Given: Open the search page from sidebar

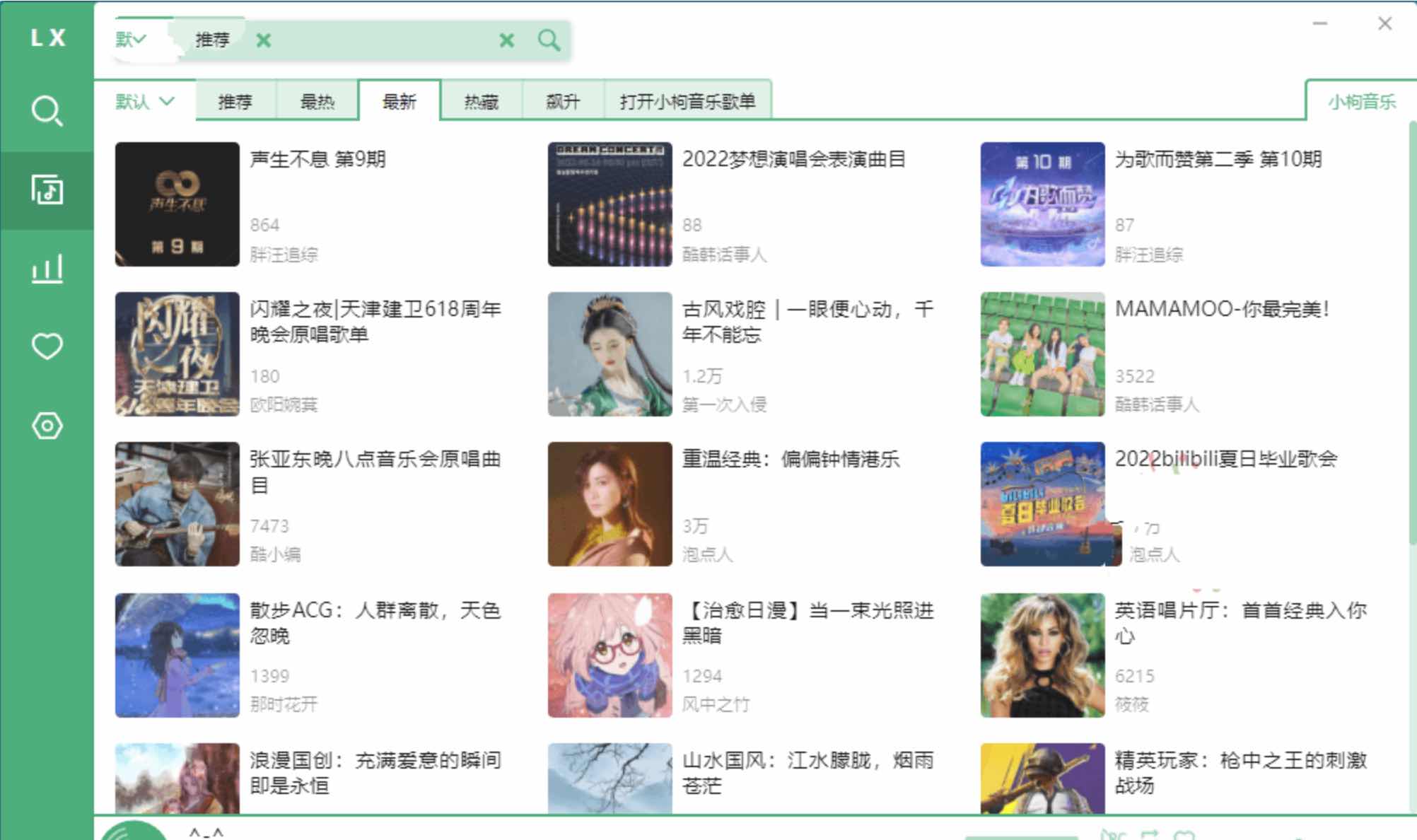Looking at the screenshot, I should [47, 111].
